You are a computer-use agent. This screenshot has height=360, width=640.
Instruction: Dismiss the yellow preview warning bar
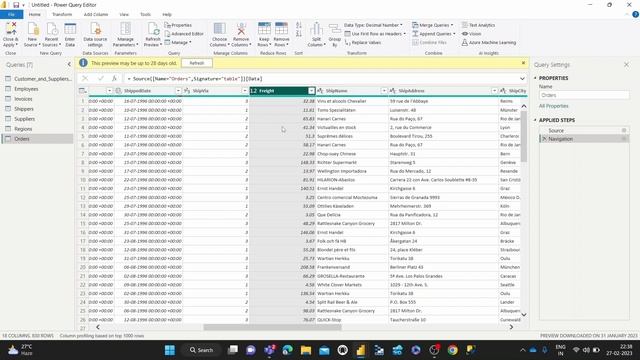523,63
